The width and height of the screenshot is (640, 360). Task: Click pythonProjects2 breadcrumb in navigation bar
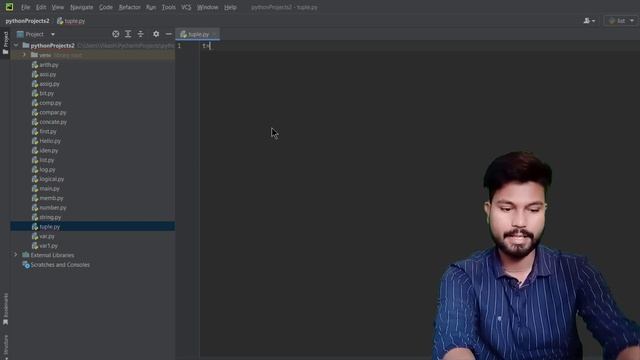(x=27, y=21)
